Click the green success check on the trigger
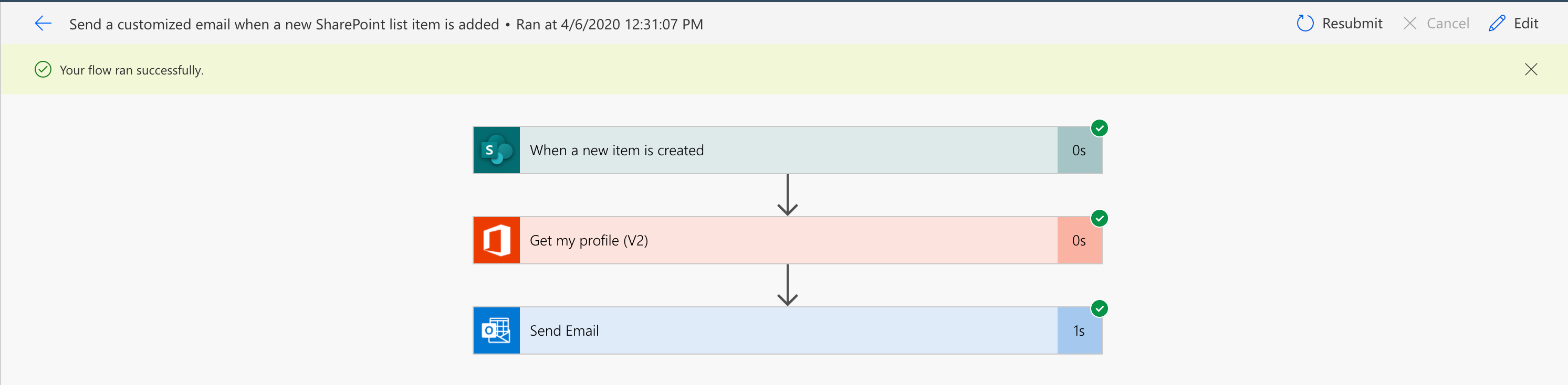This screenshot has width=1568, height=385. [1100, 128]
